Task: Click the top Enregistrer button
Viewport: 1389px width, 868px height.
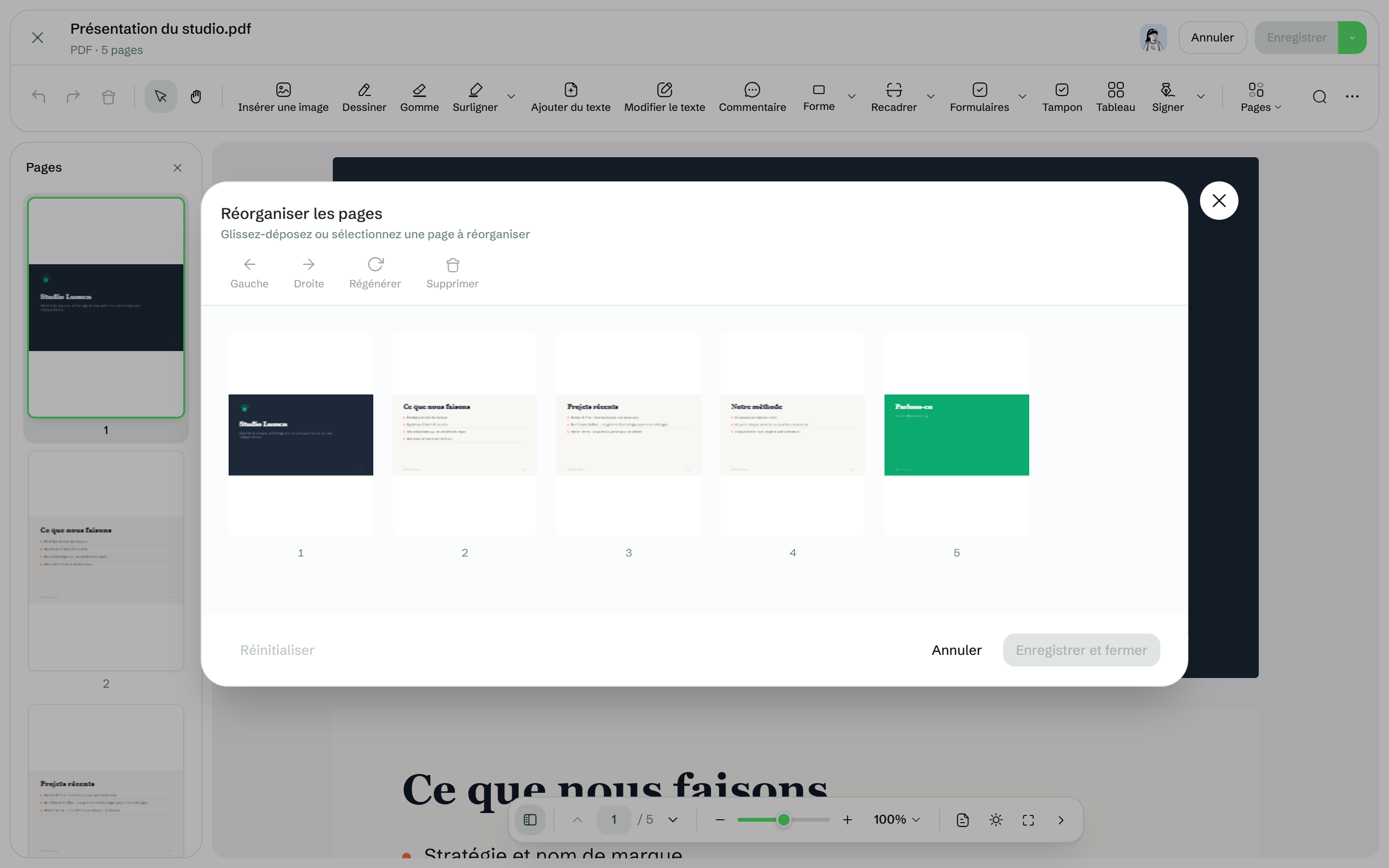Action: pos(1296,38)
